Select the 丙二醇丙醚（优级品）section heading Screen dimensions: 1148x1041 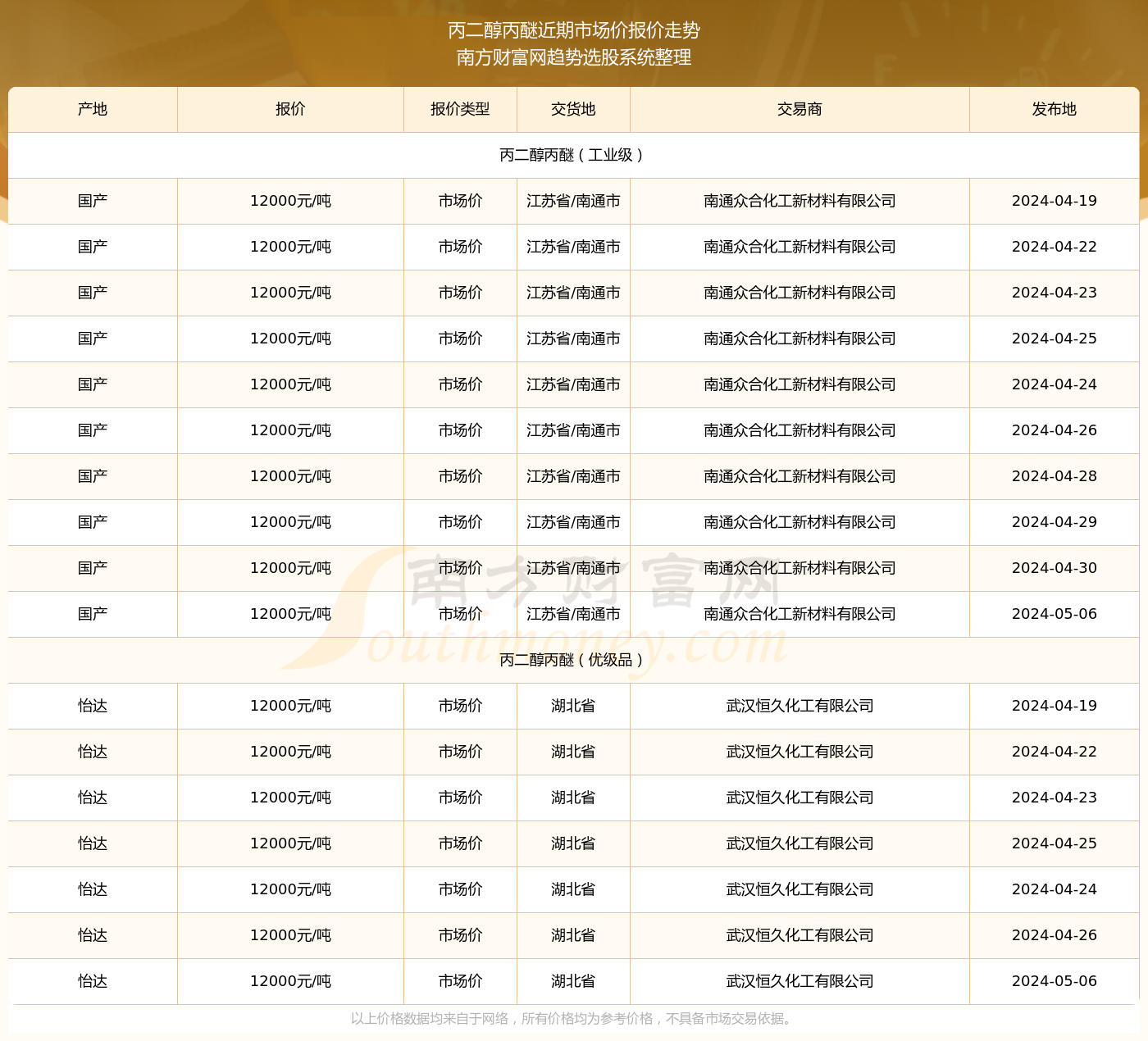click(x=573, y=660)
